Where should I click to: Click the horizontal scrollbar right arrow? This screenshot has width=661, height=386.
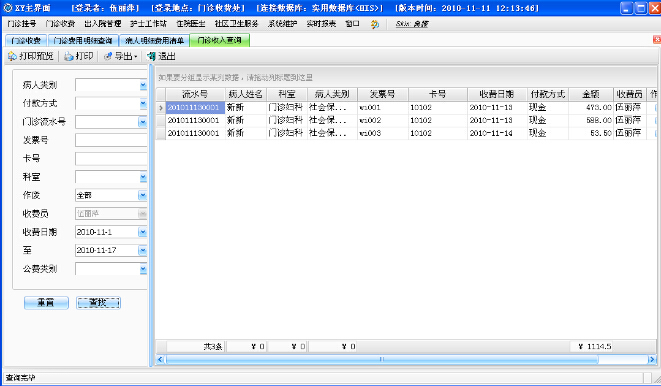(652, 359)
